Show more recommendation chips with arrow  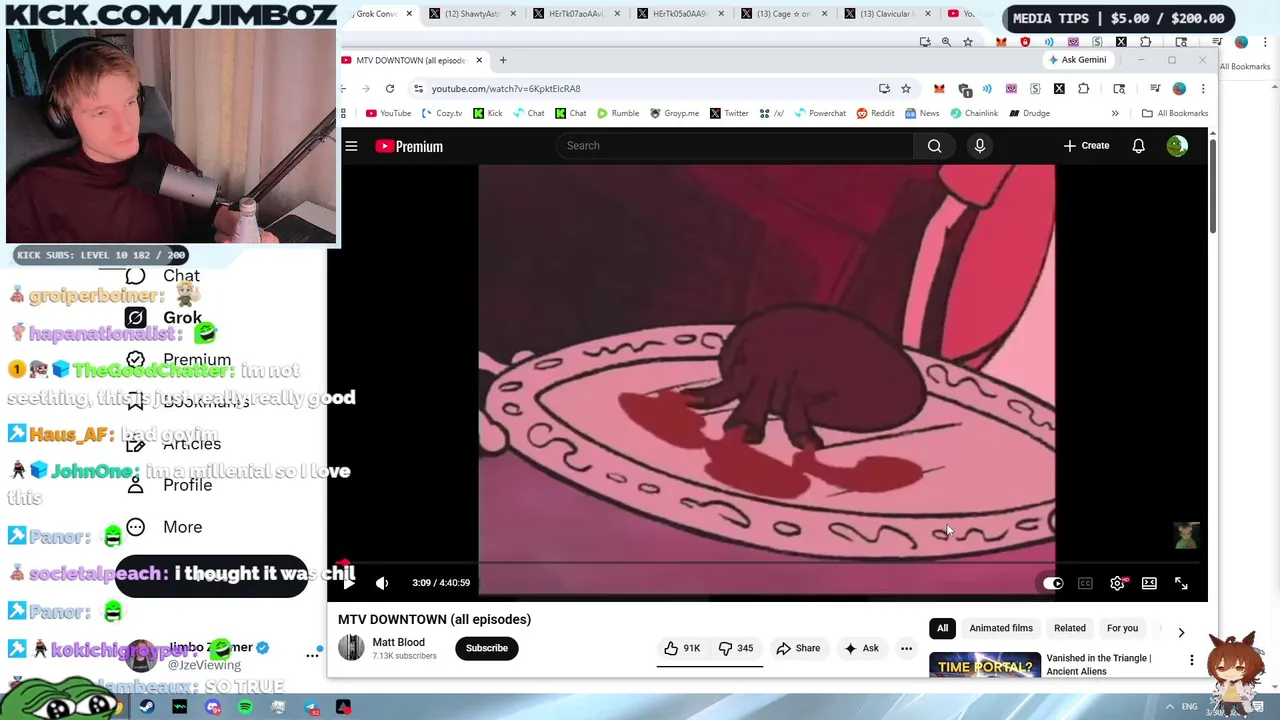click(1181, 632)
